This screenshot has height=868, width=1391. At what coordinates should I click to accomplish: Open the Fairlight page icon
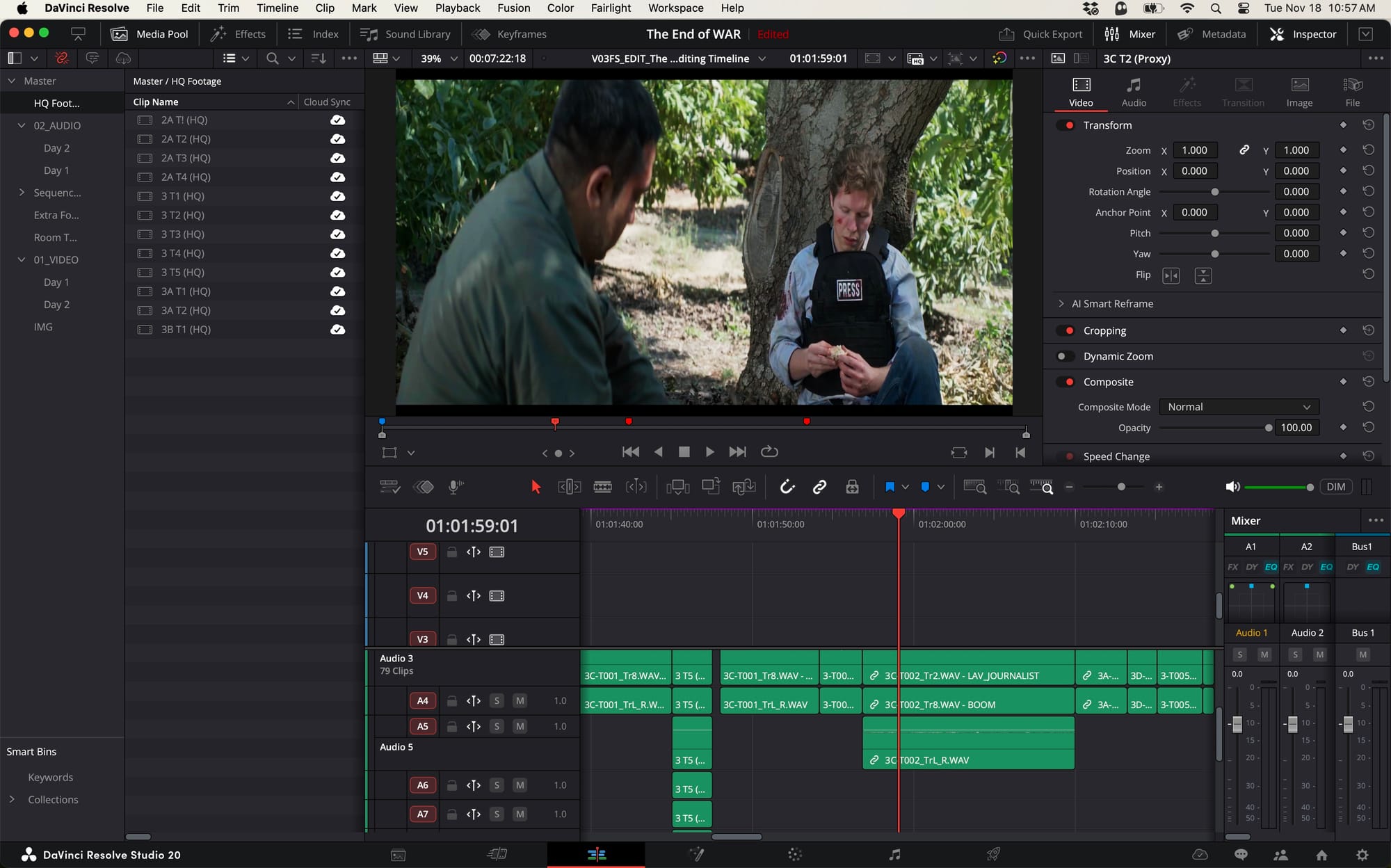pos(894,855)
